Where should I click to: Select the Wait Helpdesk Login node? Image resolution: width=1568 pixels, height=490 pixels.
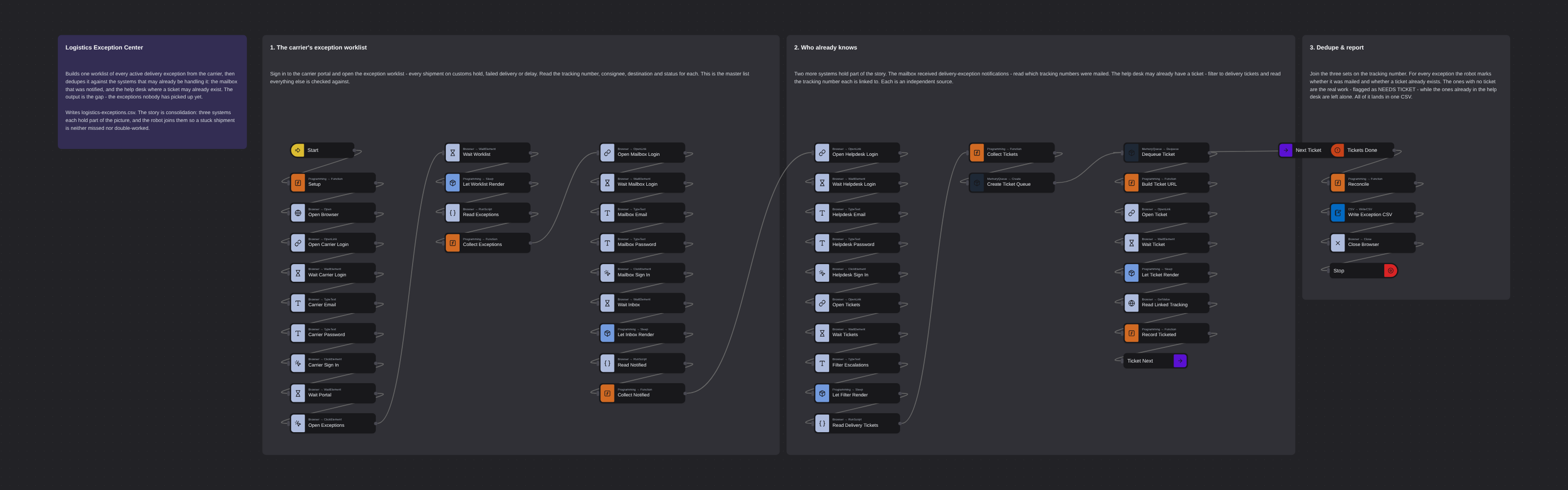coord(857,183)
